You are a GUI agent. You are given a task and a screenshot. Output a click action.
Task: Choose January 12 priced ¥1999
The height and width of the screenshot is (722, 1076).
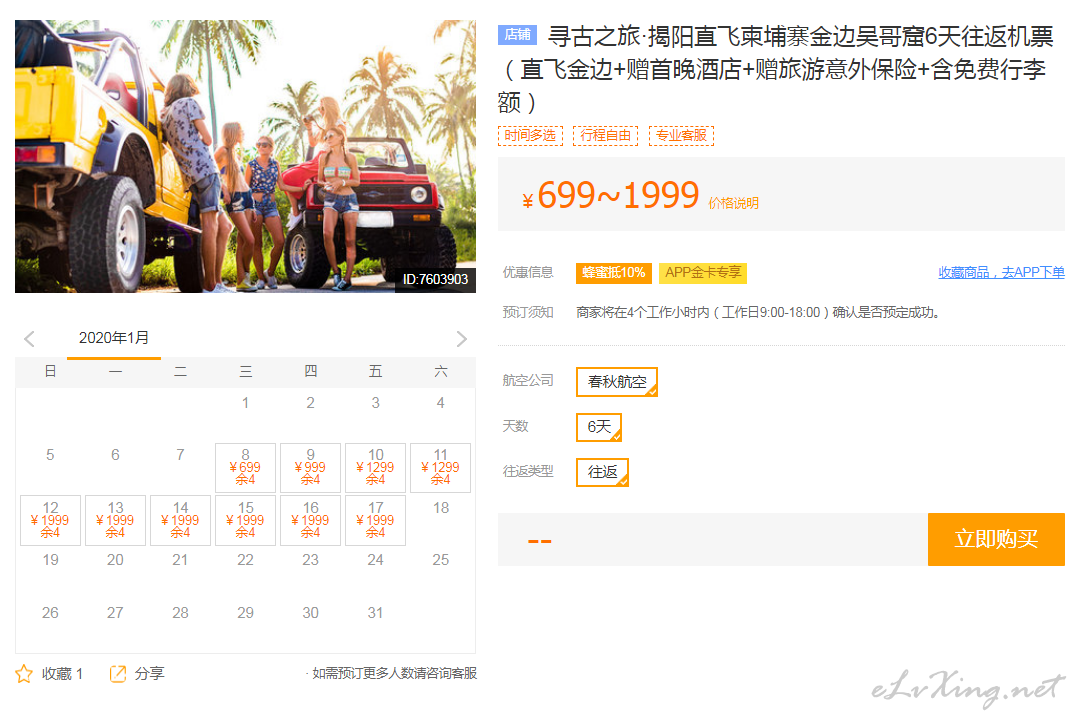[x=50, y=520]
